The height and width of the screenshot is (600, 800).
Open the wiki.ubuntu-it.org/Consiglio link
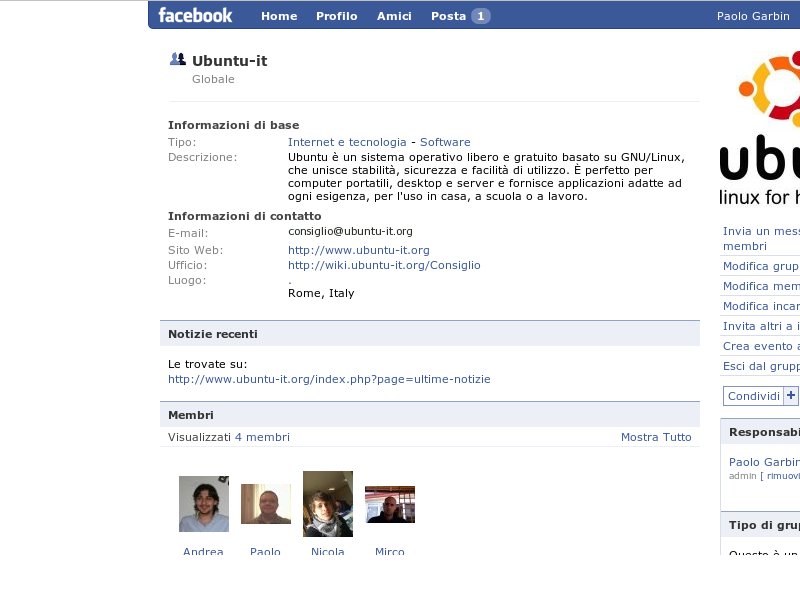point(384,265)
